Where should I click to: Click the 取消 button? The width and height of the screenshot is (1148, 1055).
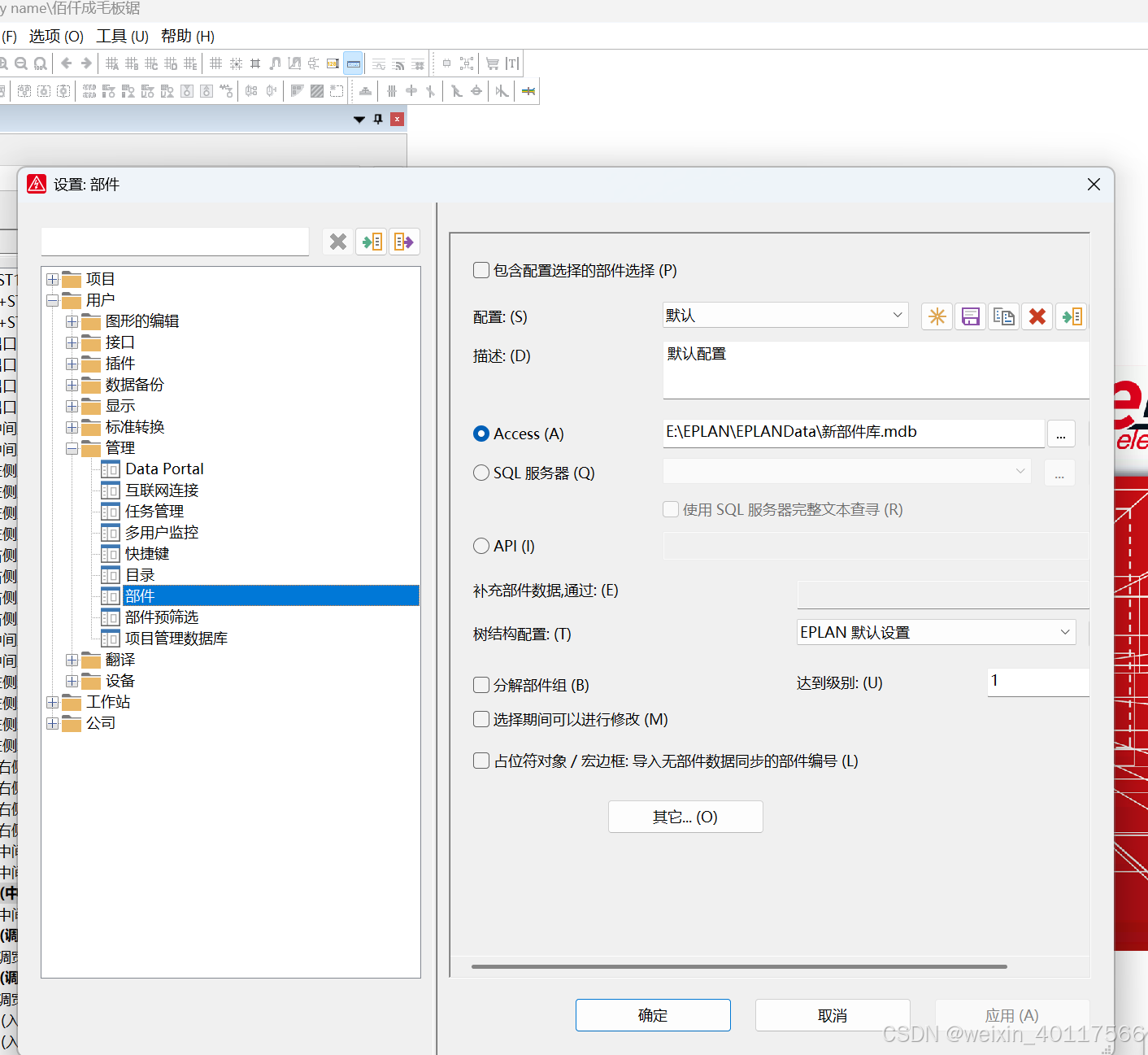click(x=833, y=1015)
